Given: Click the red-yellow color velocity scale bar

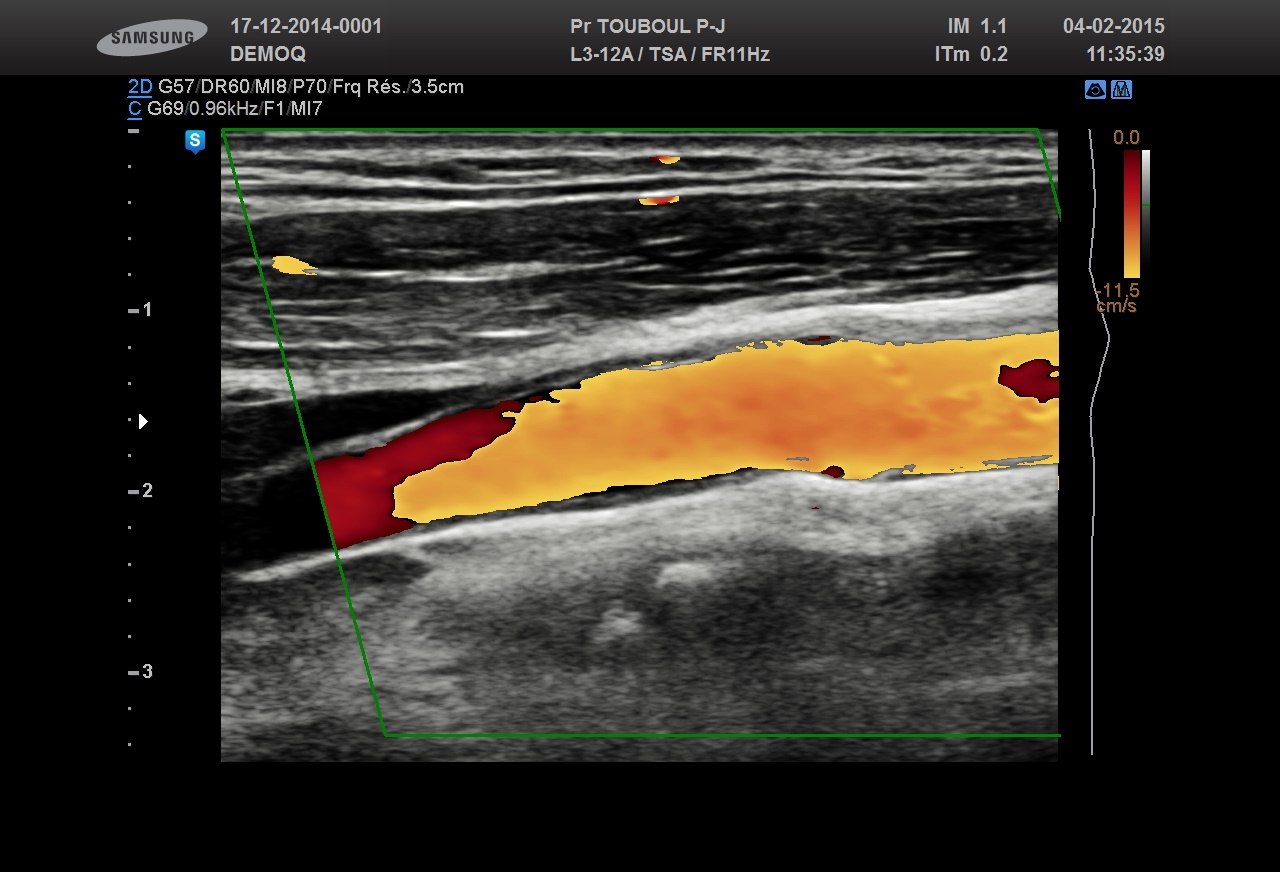Looking at the screenshot, I should (1131, 213).
